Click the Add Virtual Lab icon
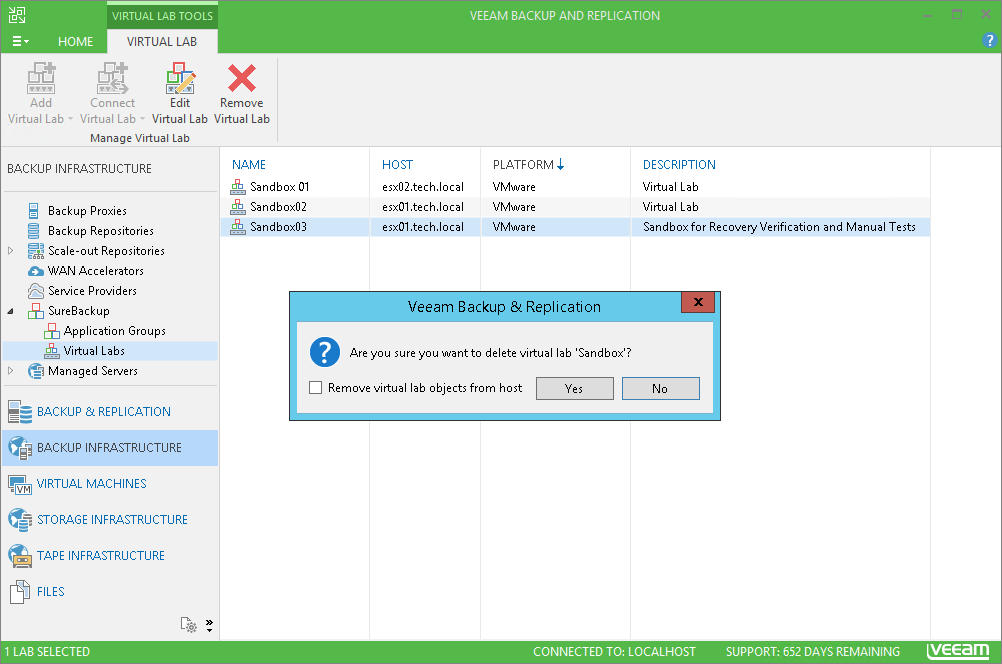This screenshot has width=1002, height=664. click(41, 78)
